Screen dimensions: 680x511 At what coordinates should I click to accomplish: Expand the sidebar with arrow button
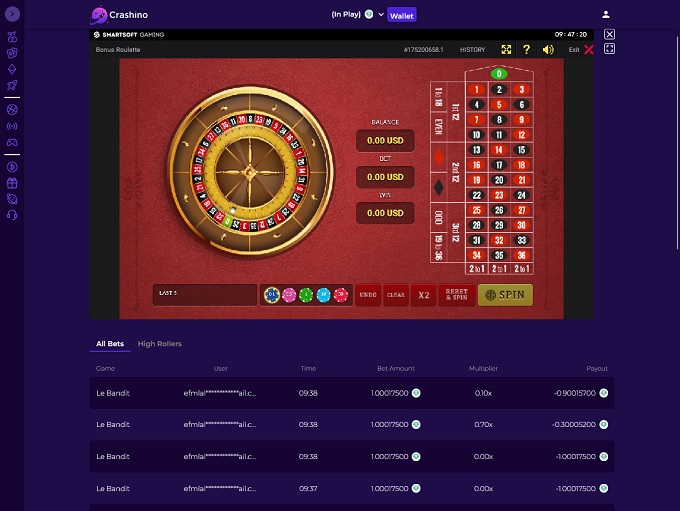coord(12,14)
